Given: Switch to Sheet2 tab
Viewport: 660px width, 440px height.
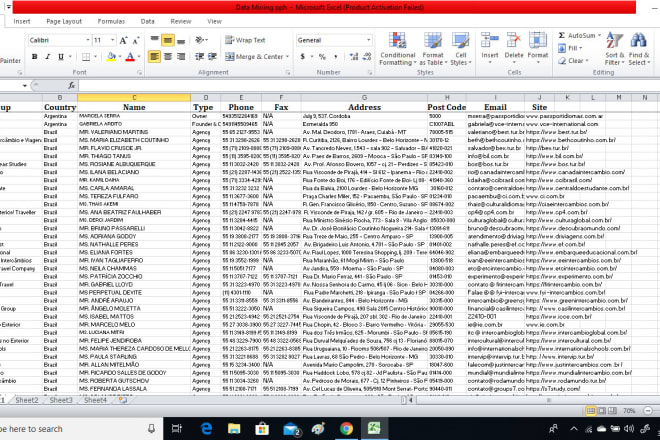Looking at the screenshot, I should 27,400.
